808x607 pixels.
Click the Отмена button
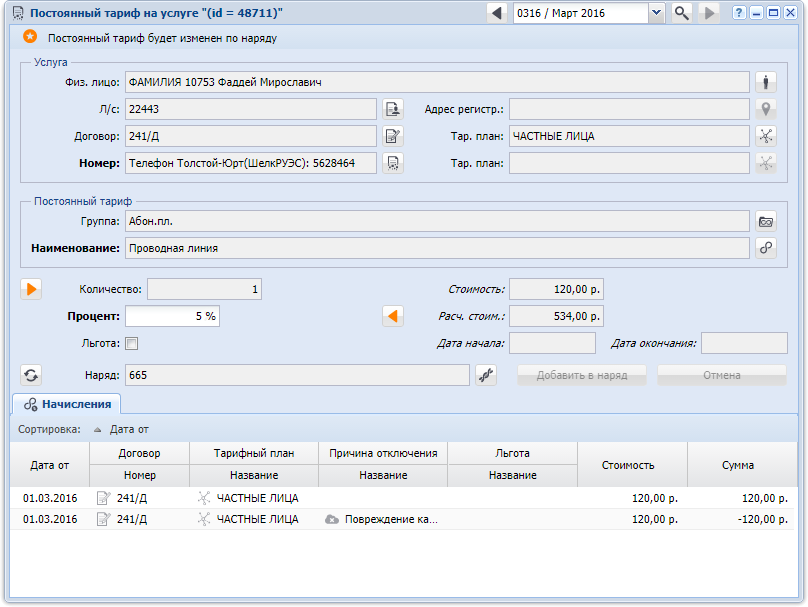click(x=722, y=375)
